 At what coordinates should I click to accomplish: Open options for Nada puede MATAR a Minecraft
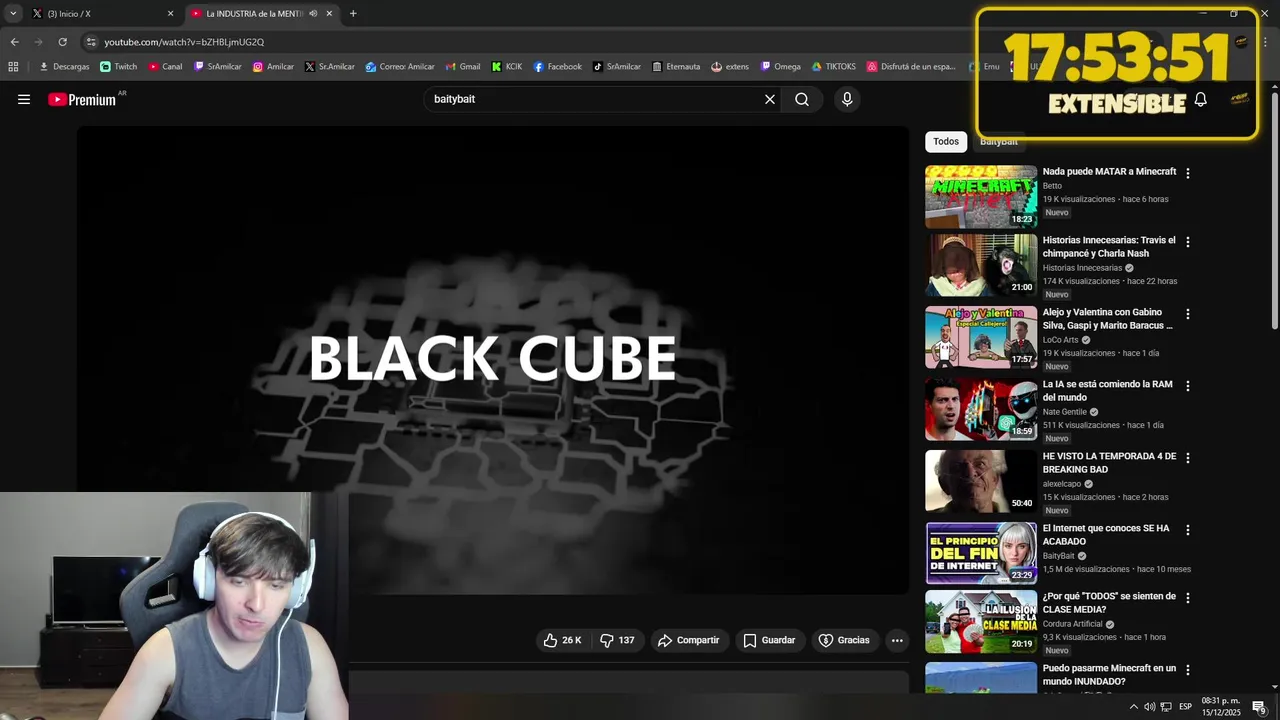1188,174
